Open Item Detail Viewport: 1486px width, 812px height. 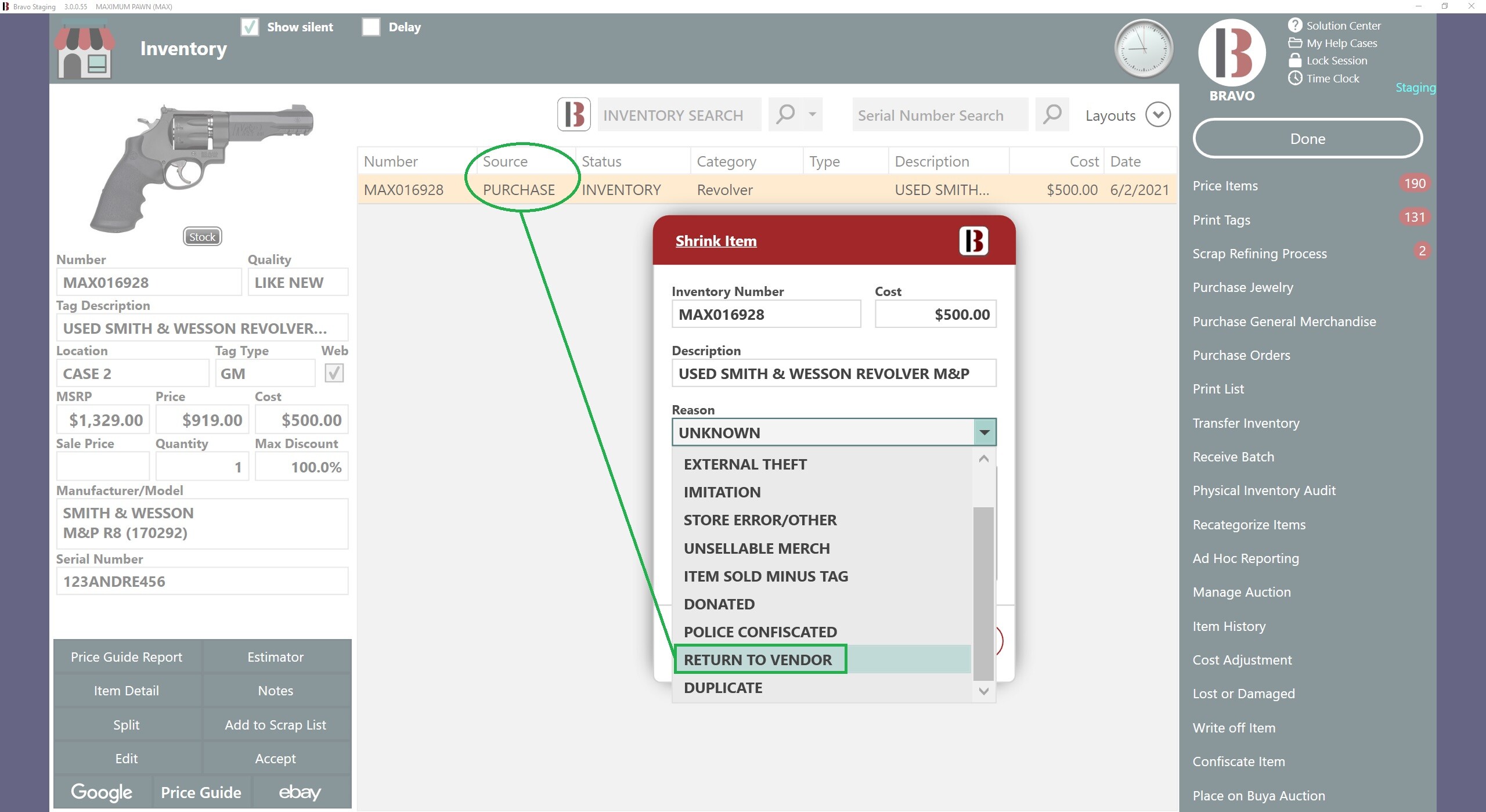[x=127, y=691]
